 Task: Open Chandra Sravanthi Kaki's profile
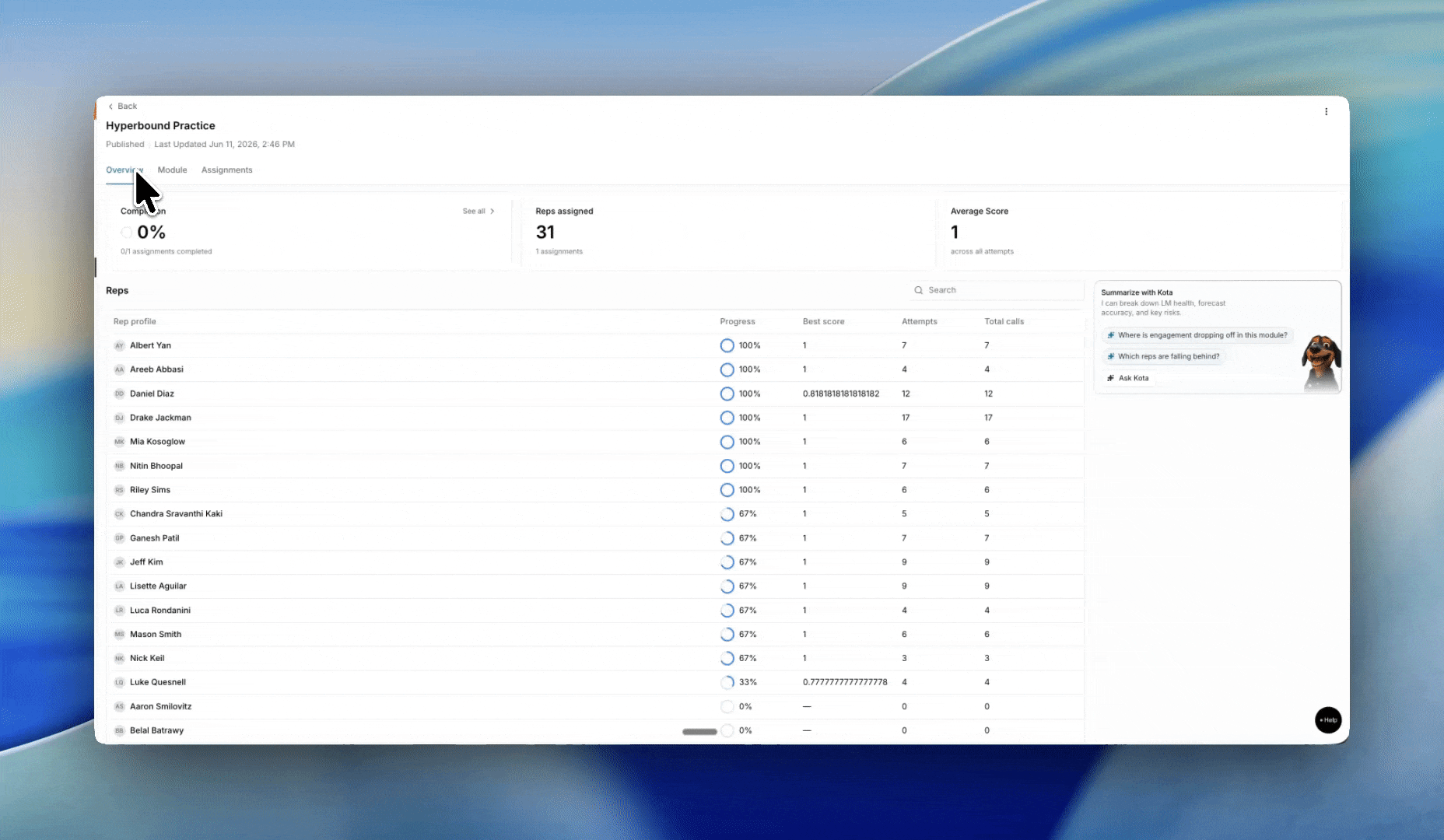(176, 513)
